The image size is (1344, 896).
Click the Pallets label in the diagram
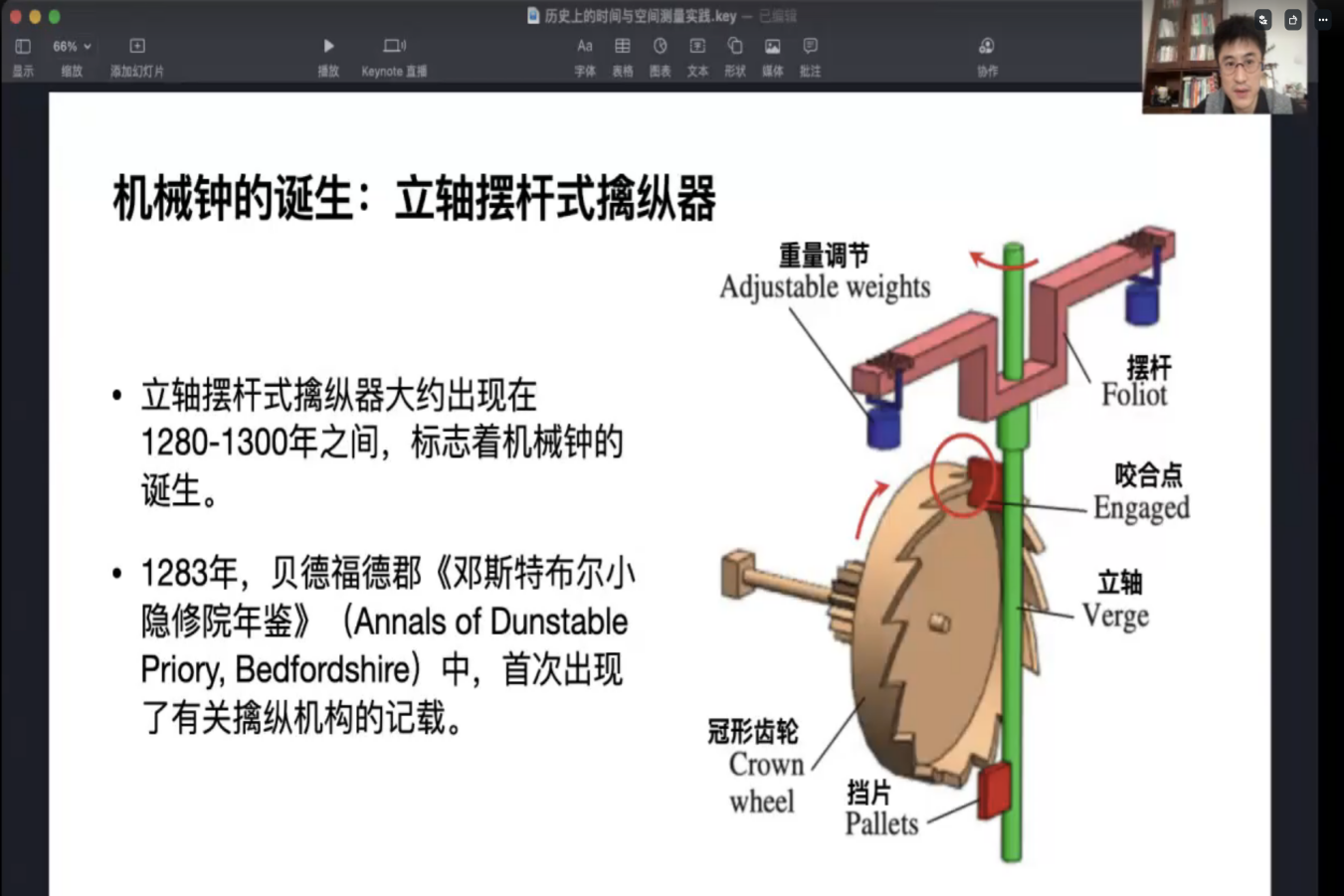pos(881,824)
